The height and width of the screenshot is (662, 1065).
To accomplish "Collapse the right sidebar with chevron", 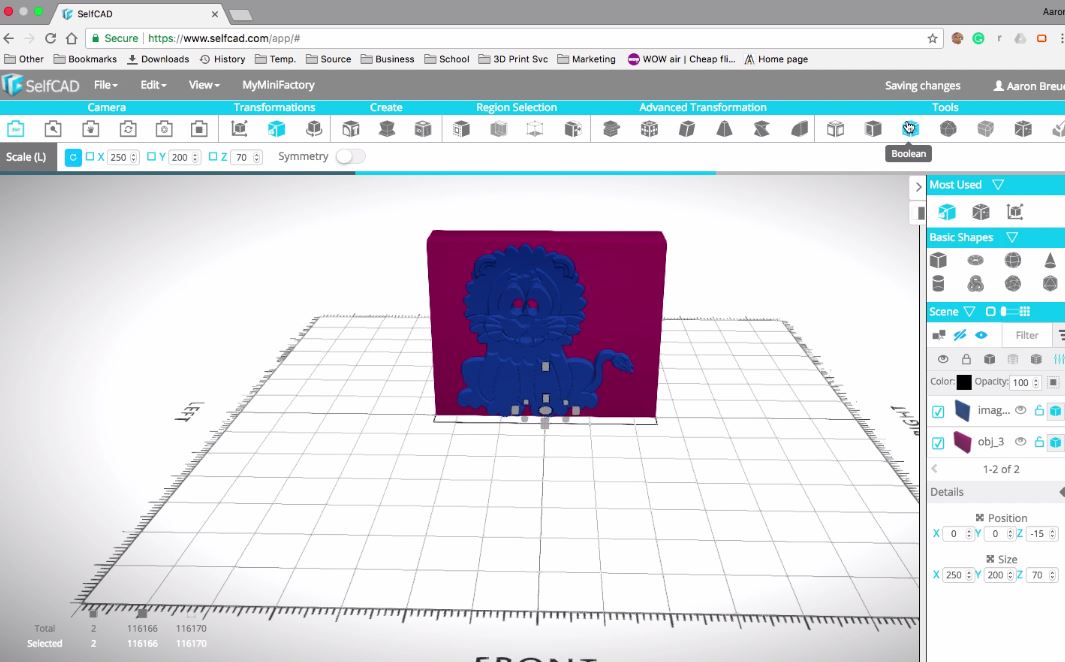I will point(918,187).
